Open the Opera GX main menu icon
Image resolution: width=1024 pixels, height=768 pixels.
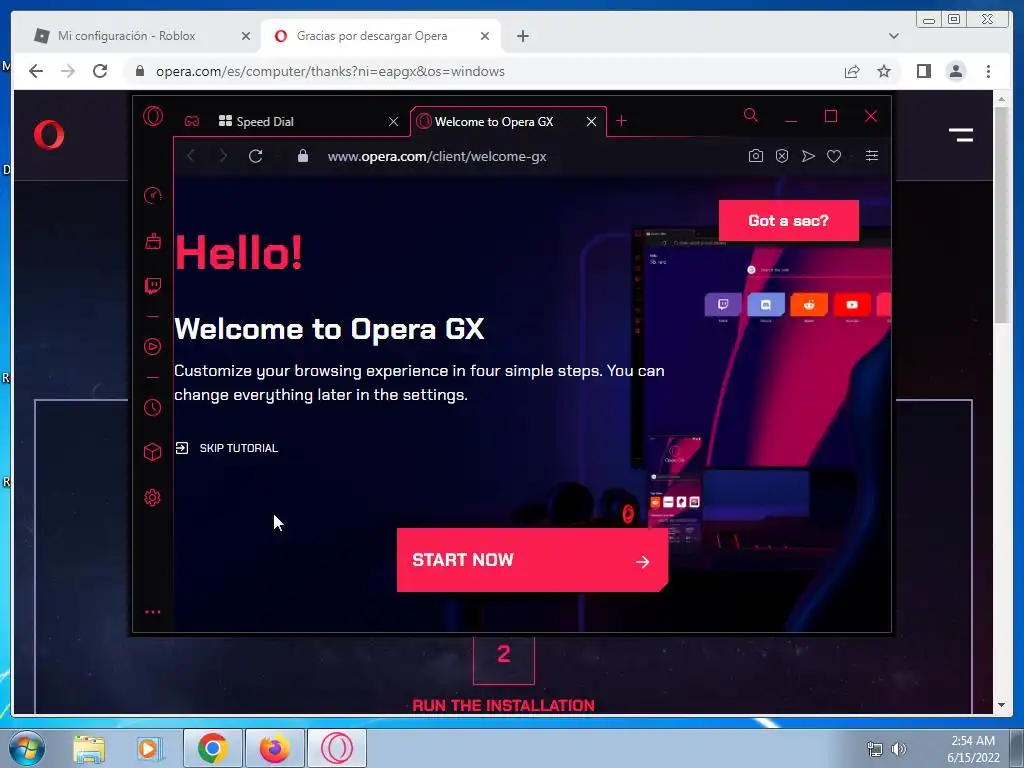pyautogui.click(x=153, y=116)
